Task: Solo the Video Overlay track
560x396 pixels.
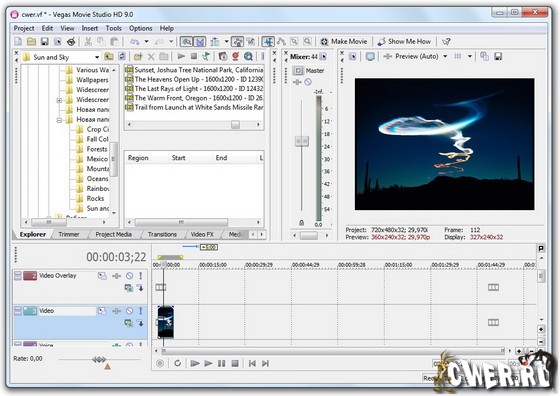Action: [x=141, y=276]
